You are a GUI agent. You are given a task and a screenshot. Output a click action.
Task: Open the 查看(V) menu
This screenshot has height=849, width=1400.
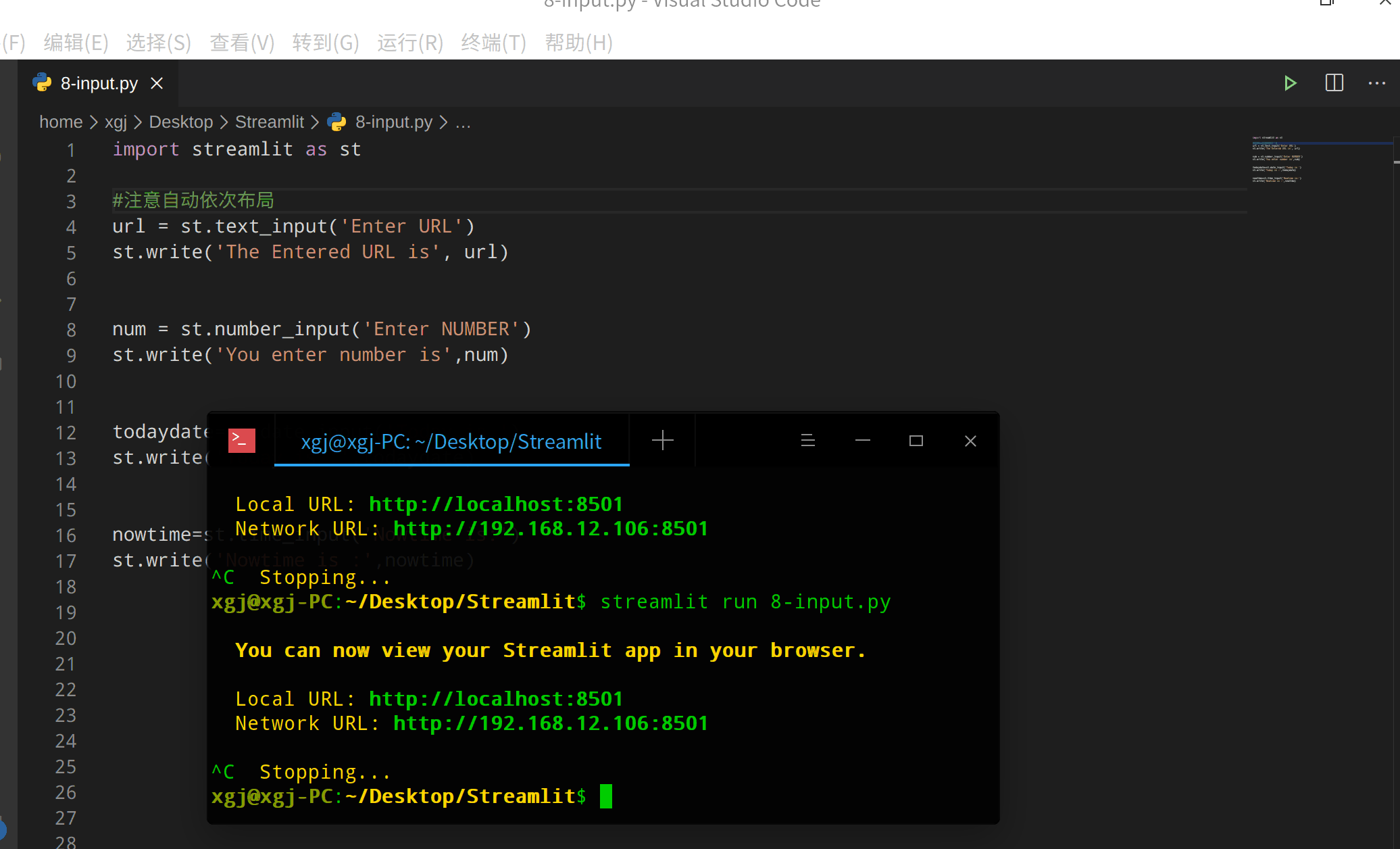coord(242,43)
